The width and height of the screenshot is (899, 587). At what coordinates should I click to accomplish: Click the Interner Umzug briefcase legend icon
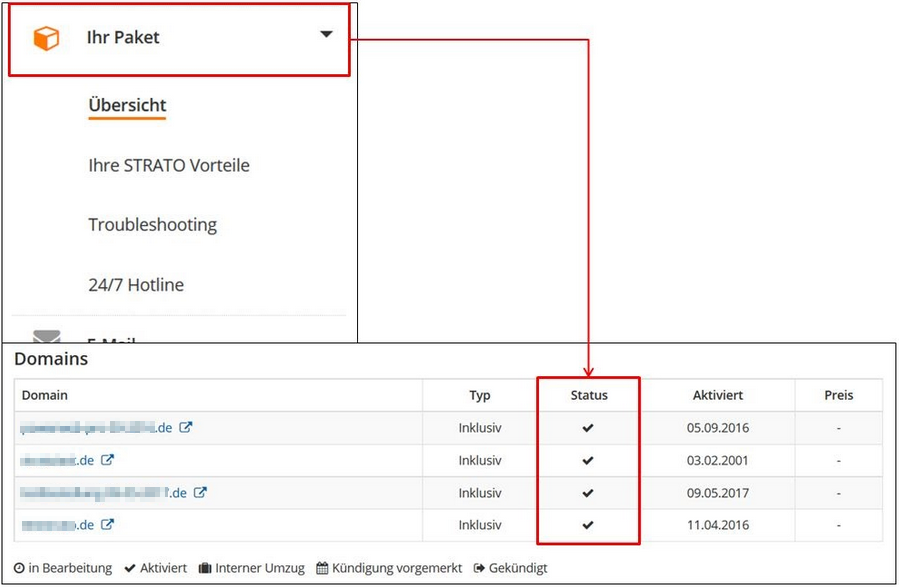pos(205,568)
